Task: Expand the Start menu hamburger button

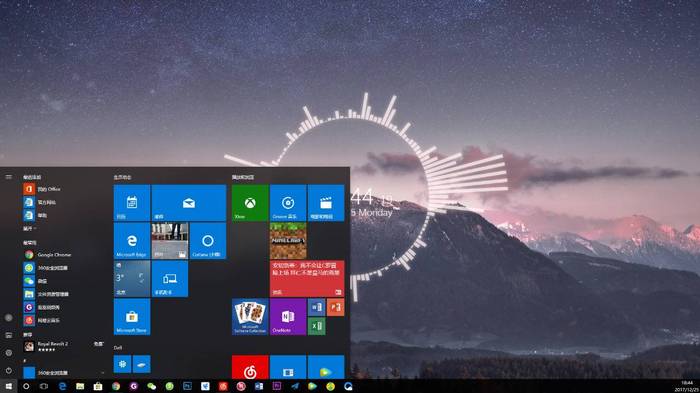Action: (8, 177)
